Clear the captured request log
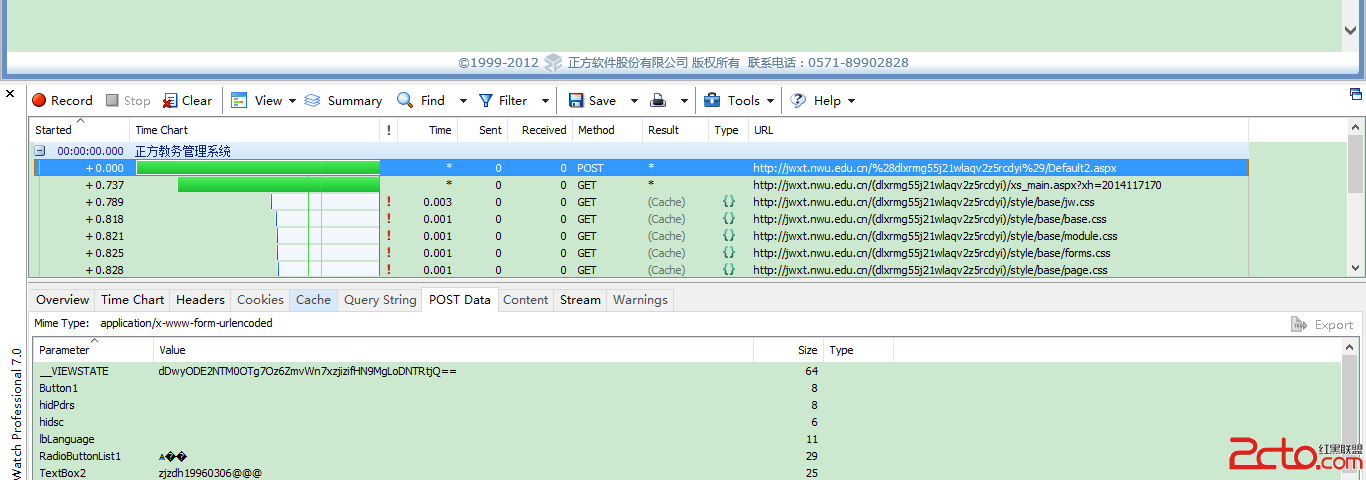The width and height of the screenshot is (1366, 480). tap(187, 100)
